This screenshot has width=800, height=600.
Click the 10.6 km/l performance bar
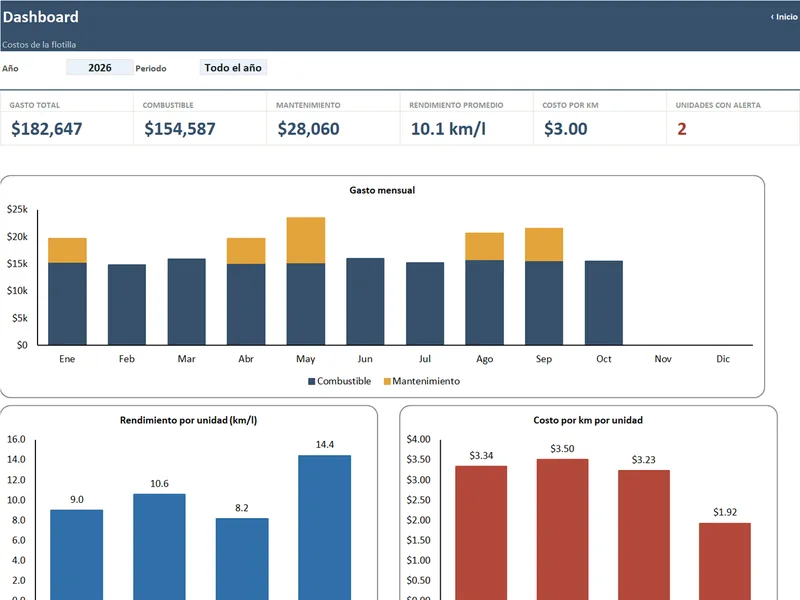coord(159,547)
